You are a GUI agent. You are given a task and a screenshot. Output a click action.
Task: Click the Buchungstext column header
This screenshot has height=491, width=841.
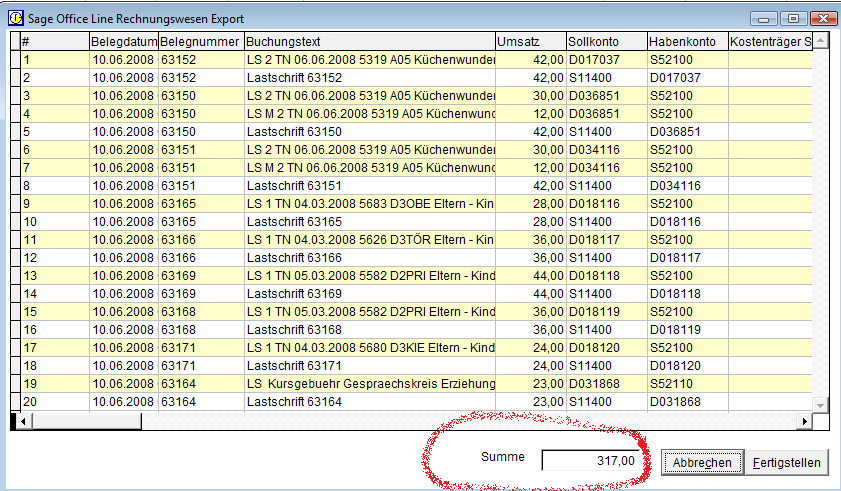point(370,41)
